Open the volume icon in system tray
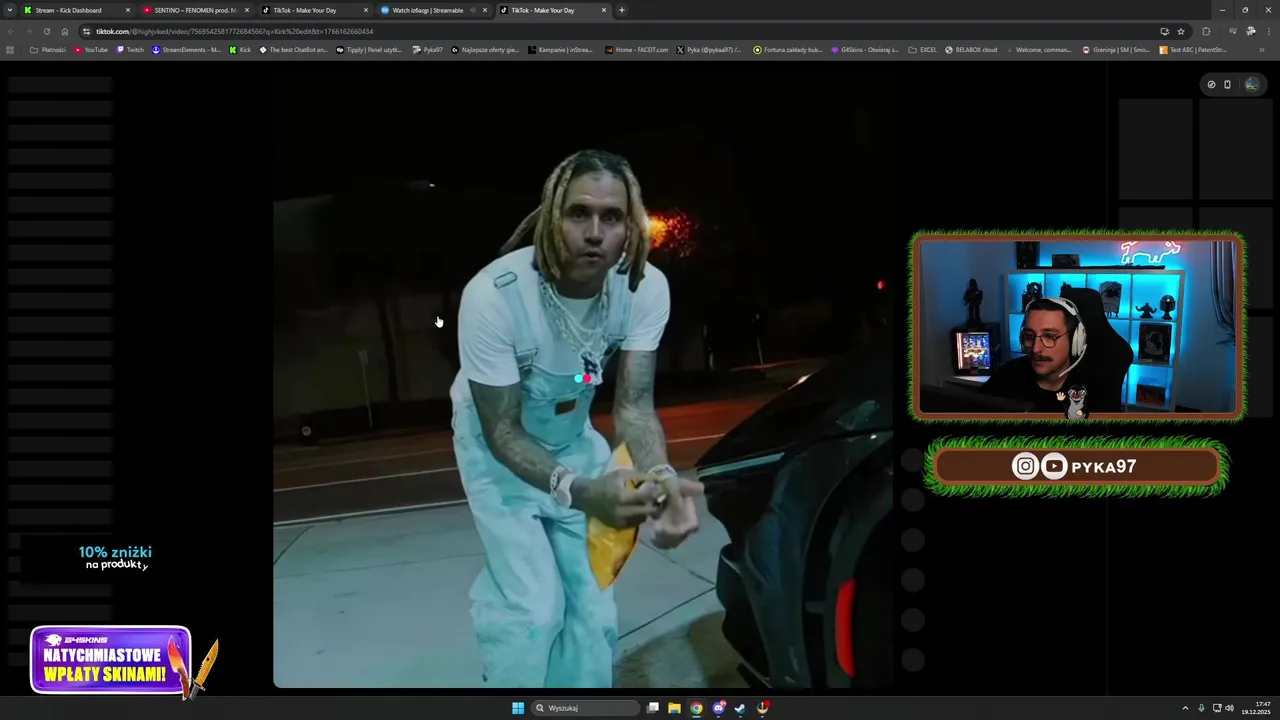 point(1229,708)
